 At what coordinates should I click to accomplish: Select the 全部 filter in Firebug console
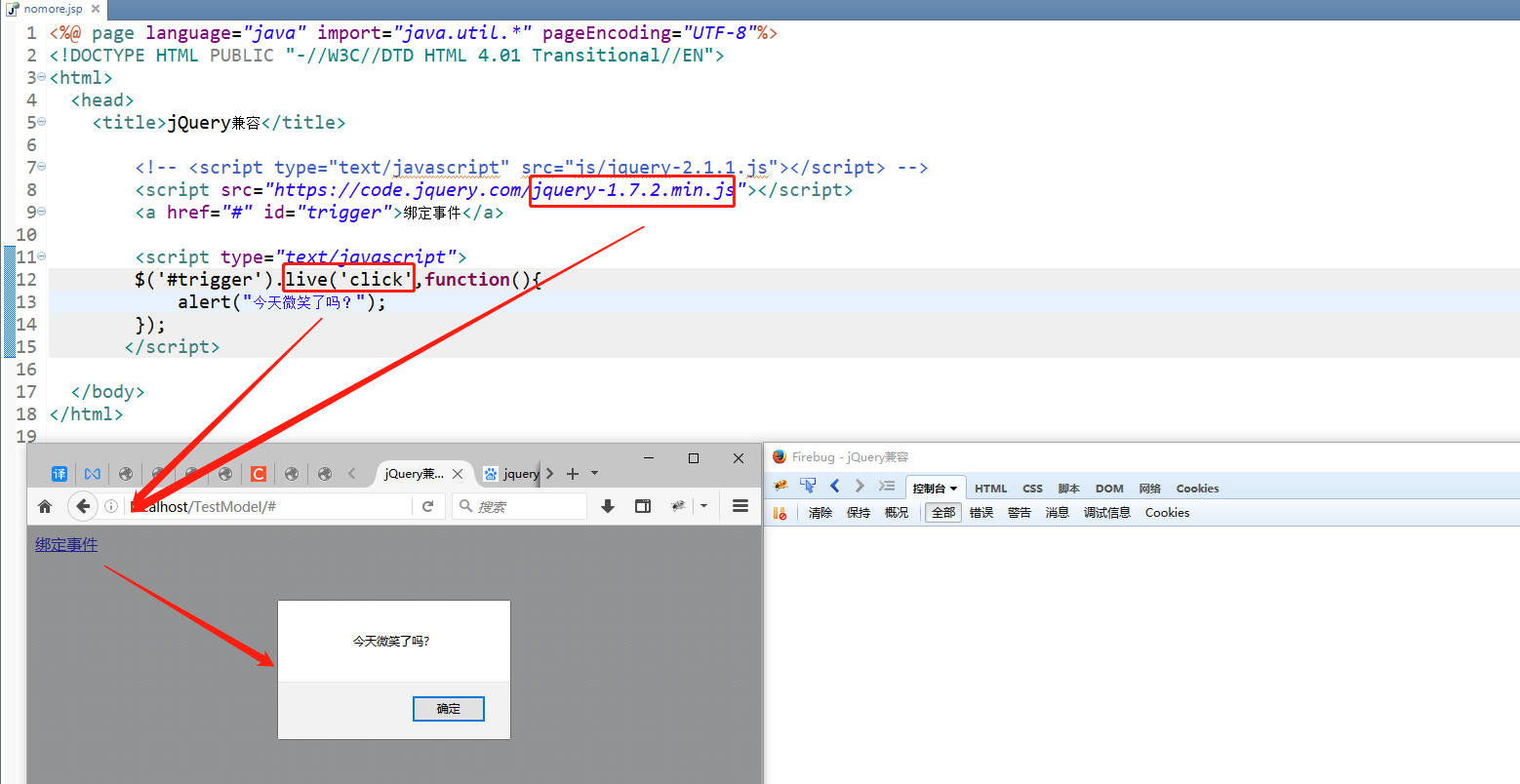pyautogui.click(x=943, y=513)
